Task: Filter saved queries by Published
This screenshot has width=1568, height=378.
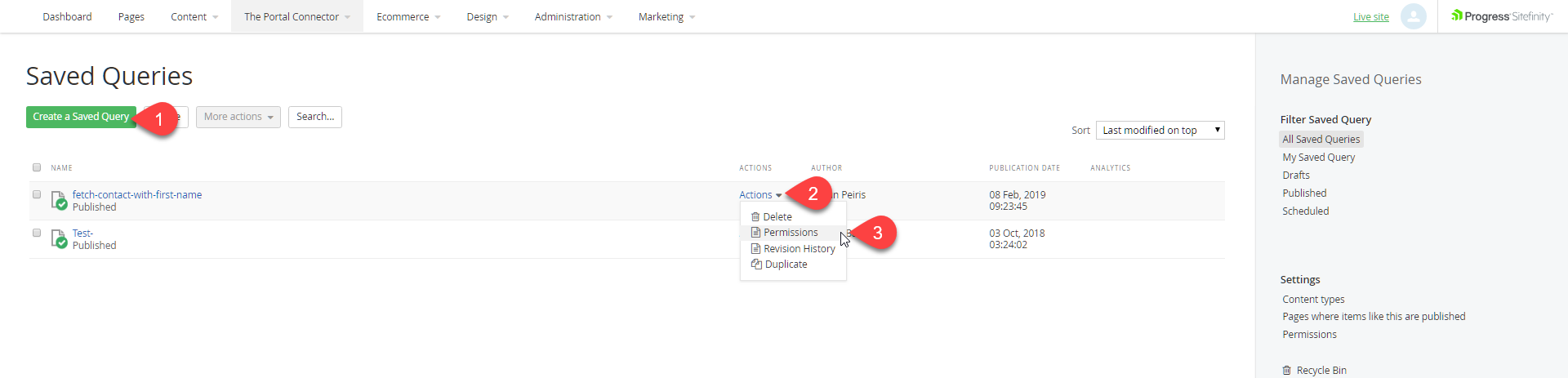Action: click(x=1304, y=193)
